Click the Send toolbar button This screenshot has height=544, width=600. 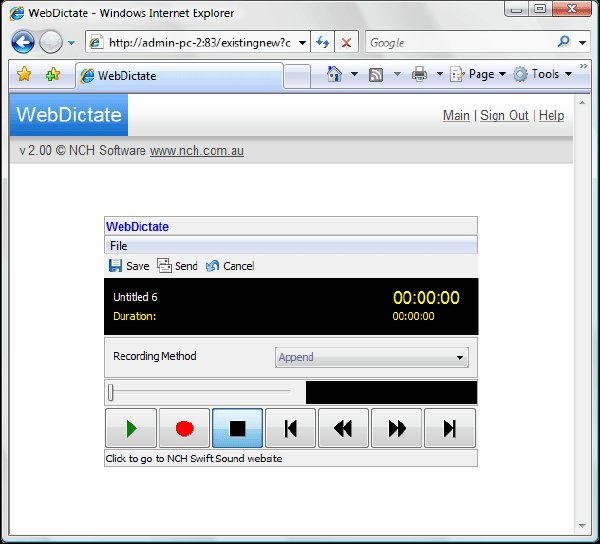click(x=177, y=266)
